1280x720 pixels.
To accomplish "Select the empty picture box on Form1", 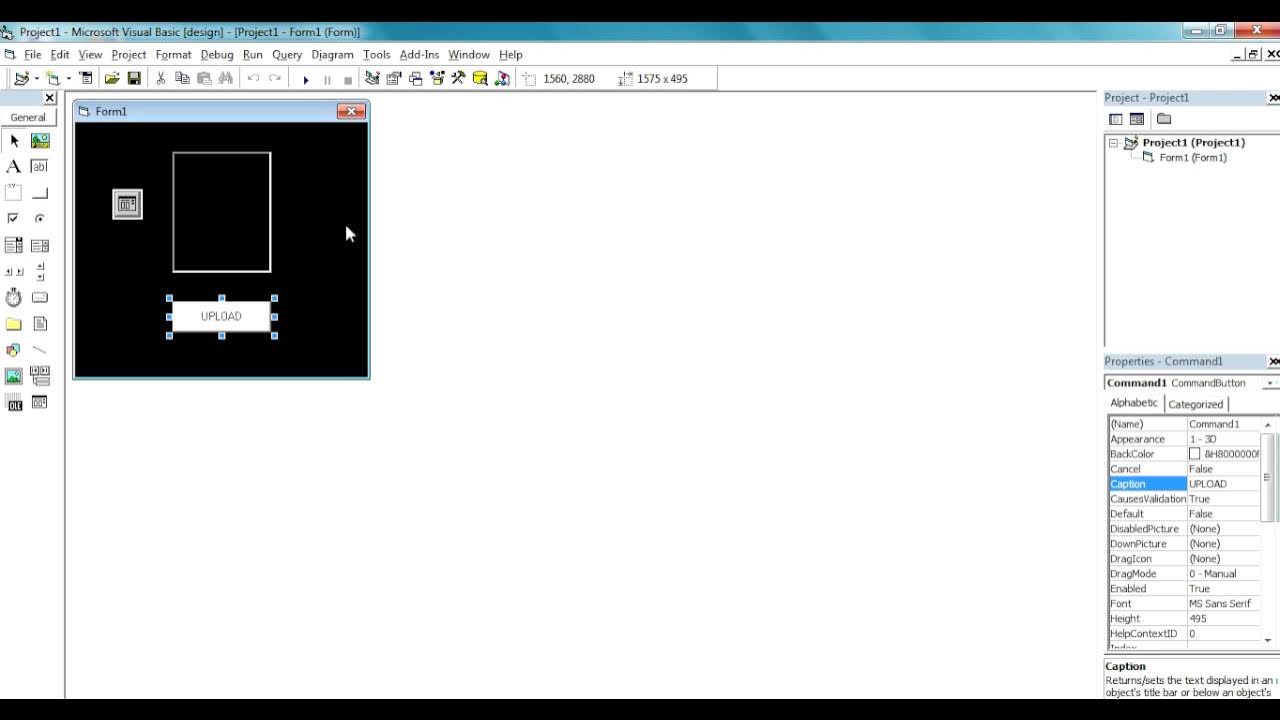I will click(222, 212).
